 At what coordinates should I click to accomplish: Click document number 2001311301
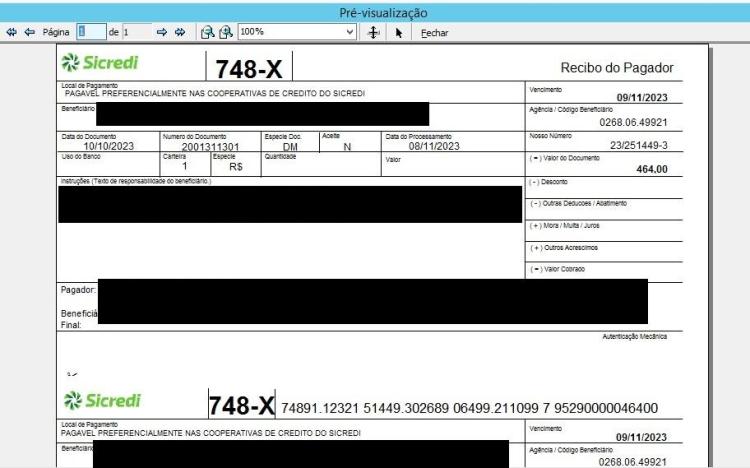tap(210, 146)
